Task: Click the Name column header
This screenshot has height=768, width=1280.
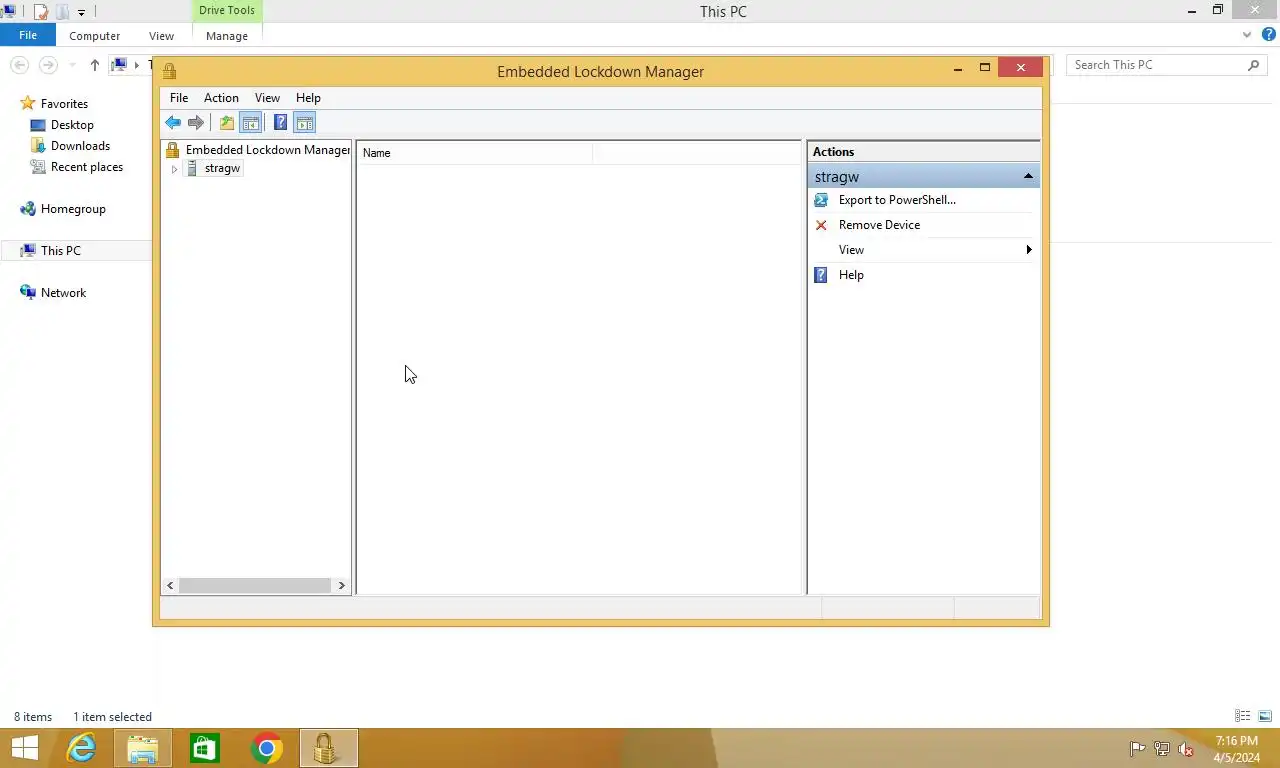Action: coord(475,153)
